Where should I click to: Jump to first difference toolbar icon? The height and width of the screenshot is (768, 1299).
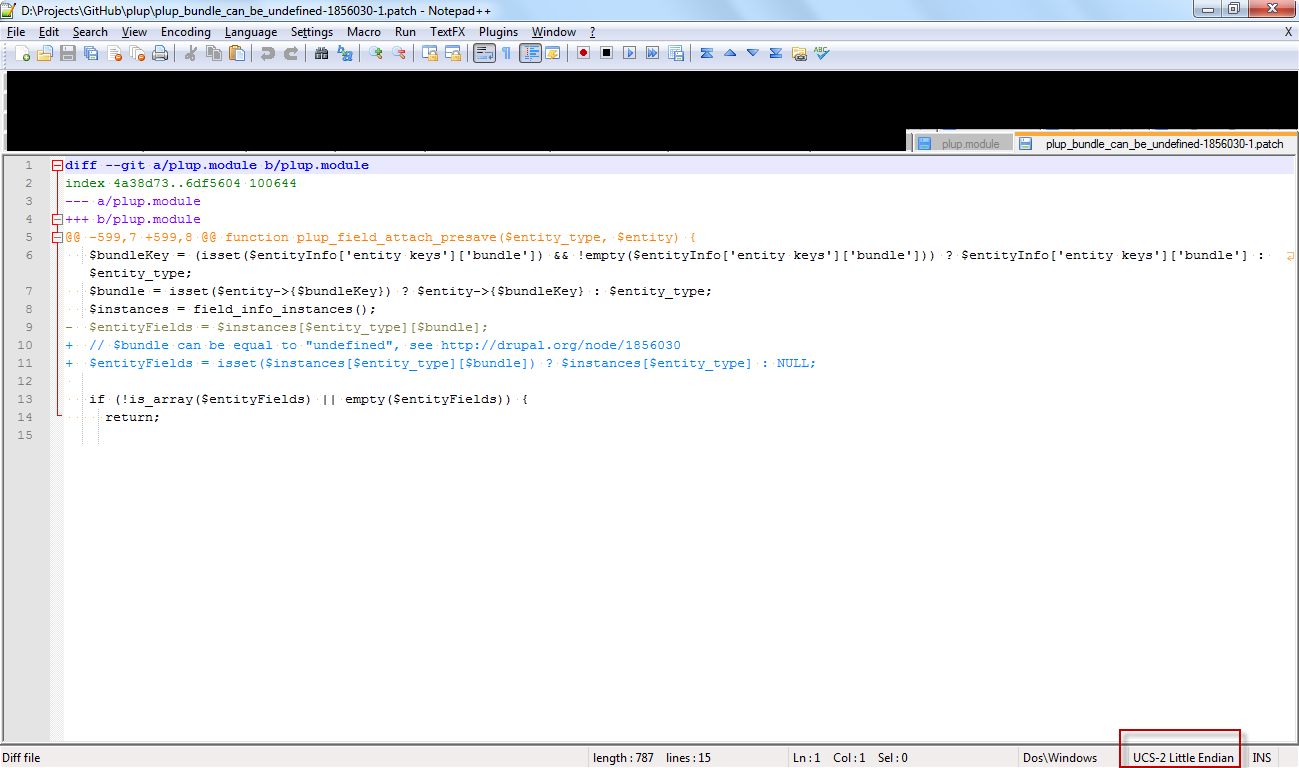(706, 53)
